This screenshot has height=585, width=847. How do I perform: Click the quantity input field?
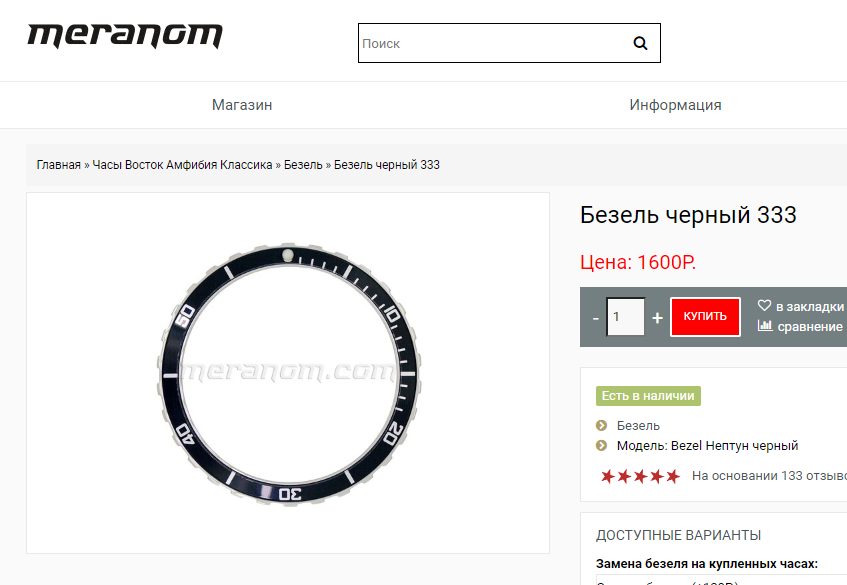point(625,317)
